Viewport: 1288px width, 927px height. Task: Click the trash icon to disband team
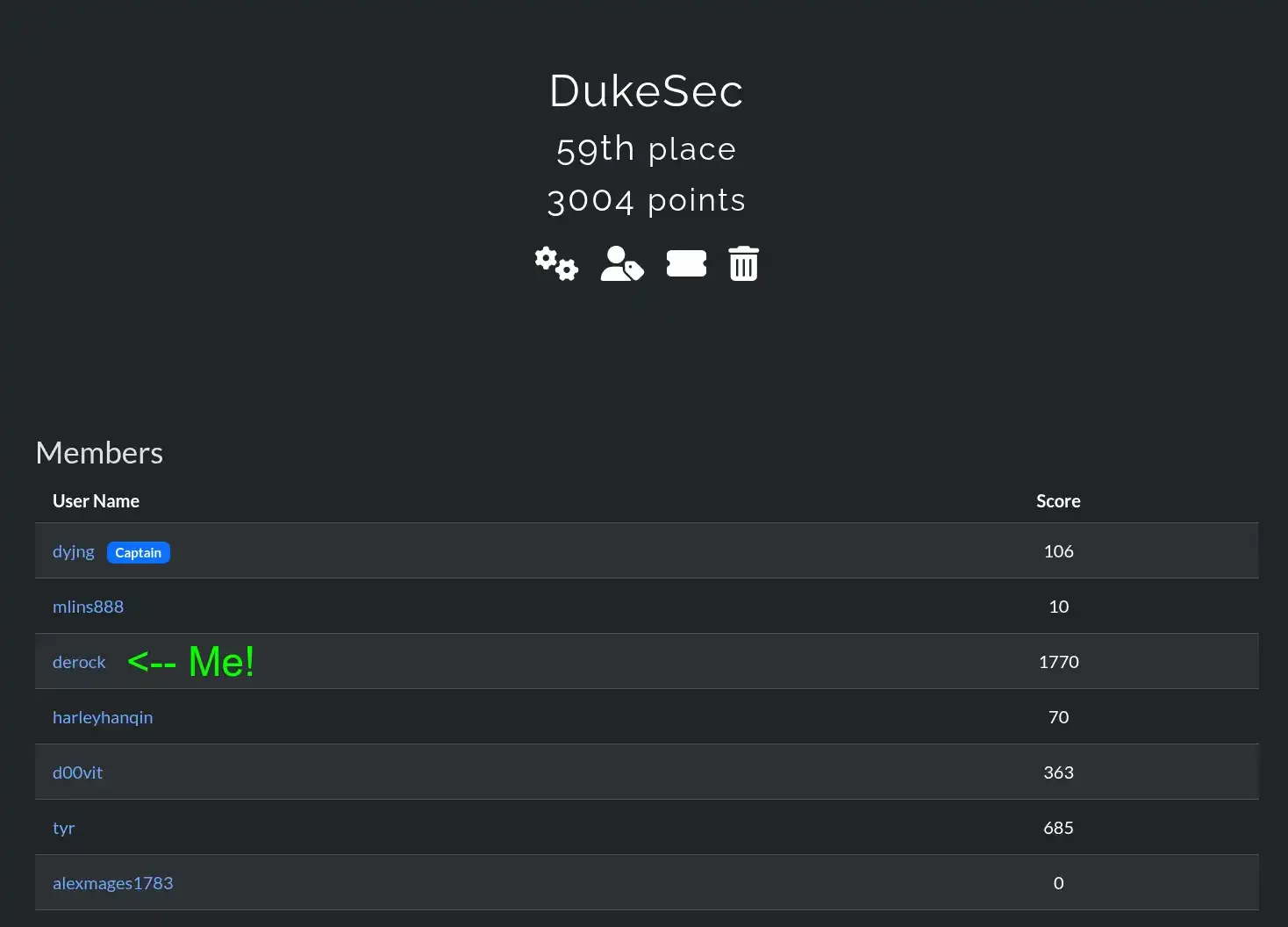point(743,263)
